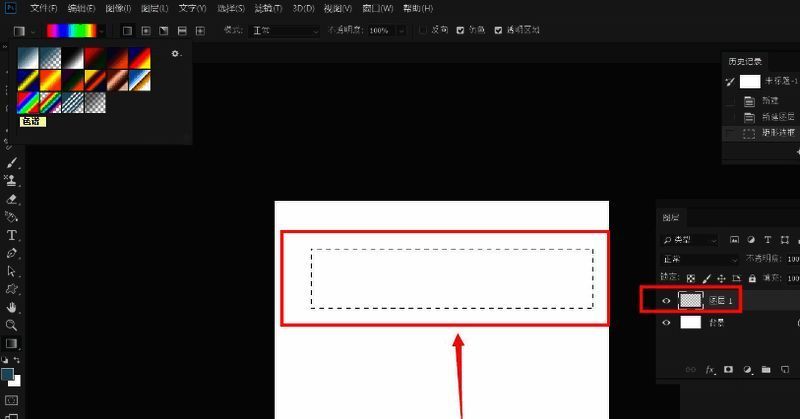Image resolution: width=800 pixels, height=419 pixels.
Task: Open layer blend mode 正常 dropdown
Action: (x=699, y=259)
